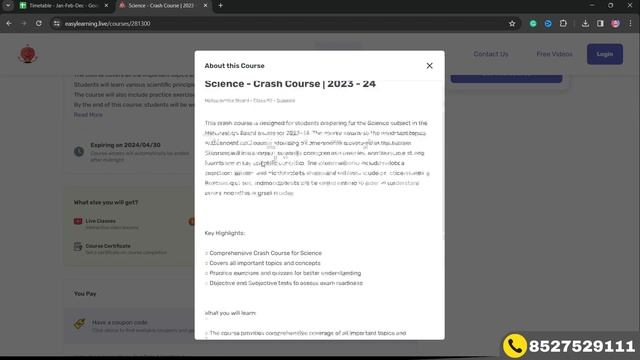Click the green extension icon
This screenshot has height=360, width=640.
533,24
